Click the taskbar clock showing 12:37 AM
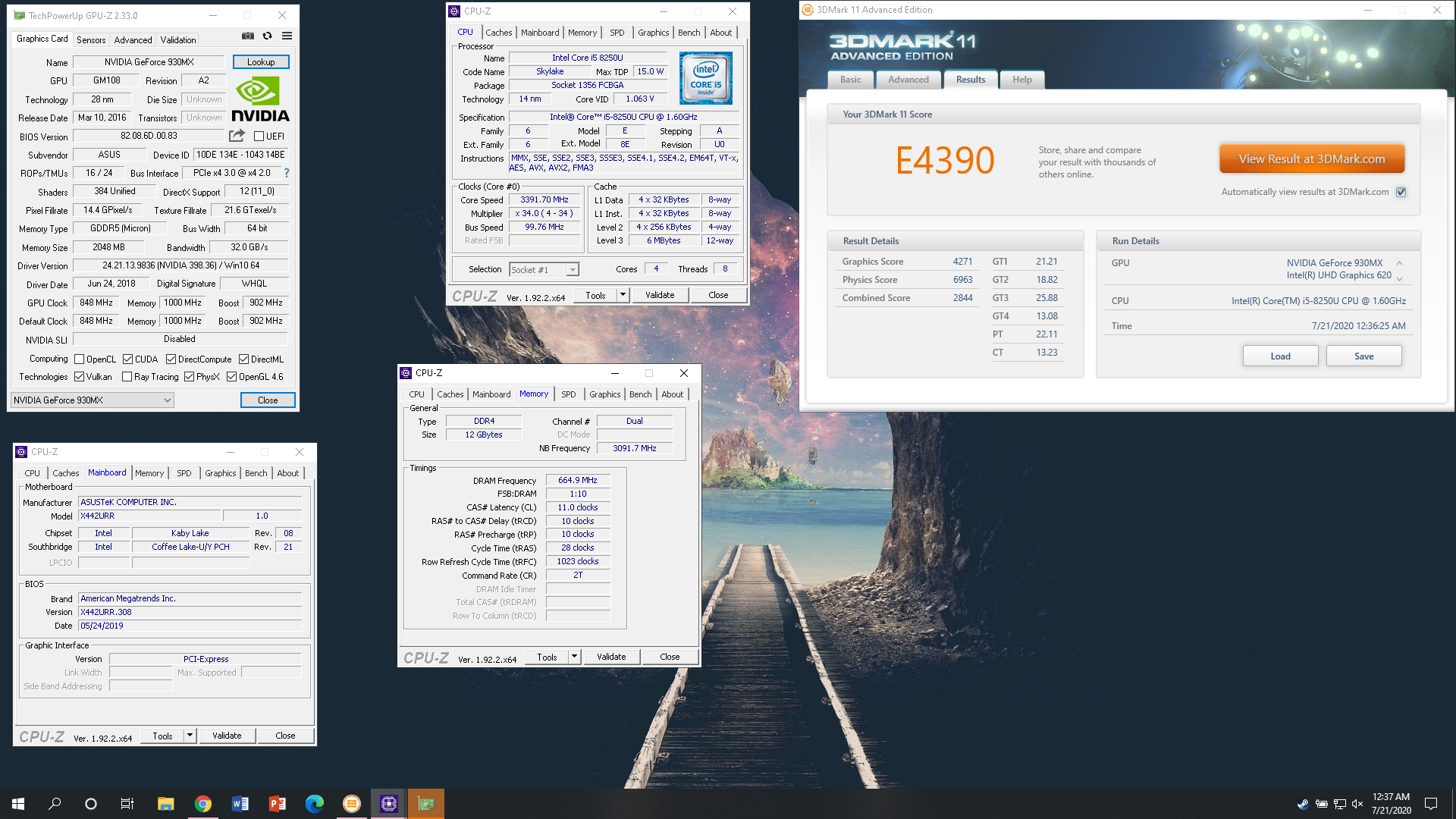The width and height of the screenshot is (1456, 819). click(x=1391, y=804)
